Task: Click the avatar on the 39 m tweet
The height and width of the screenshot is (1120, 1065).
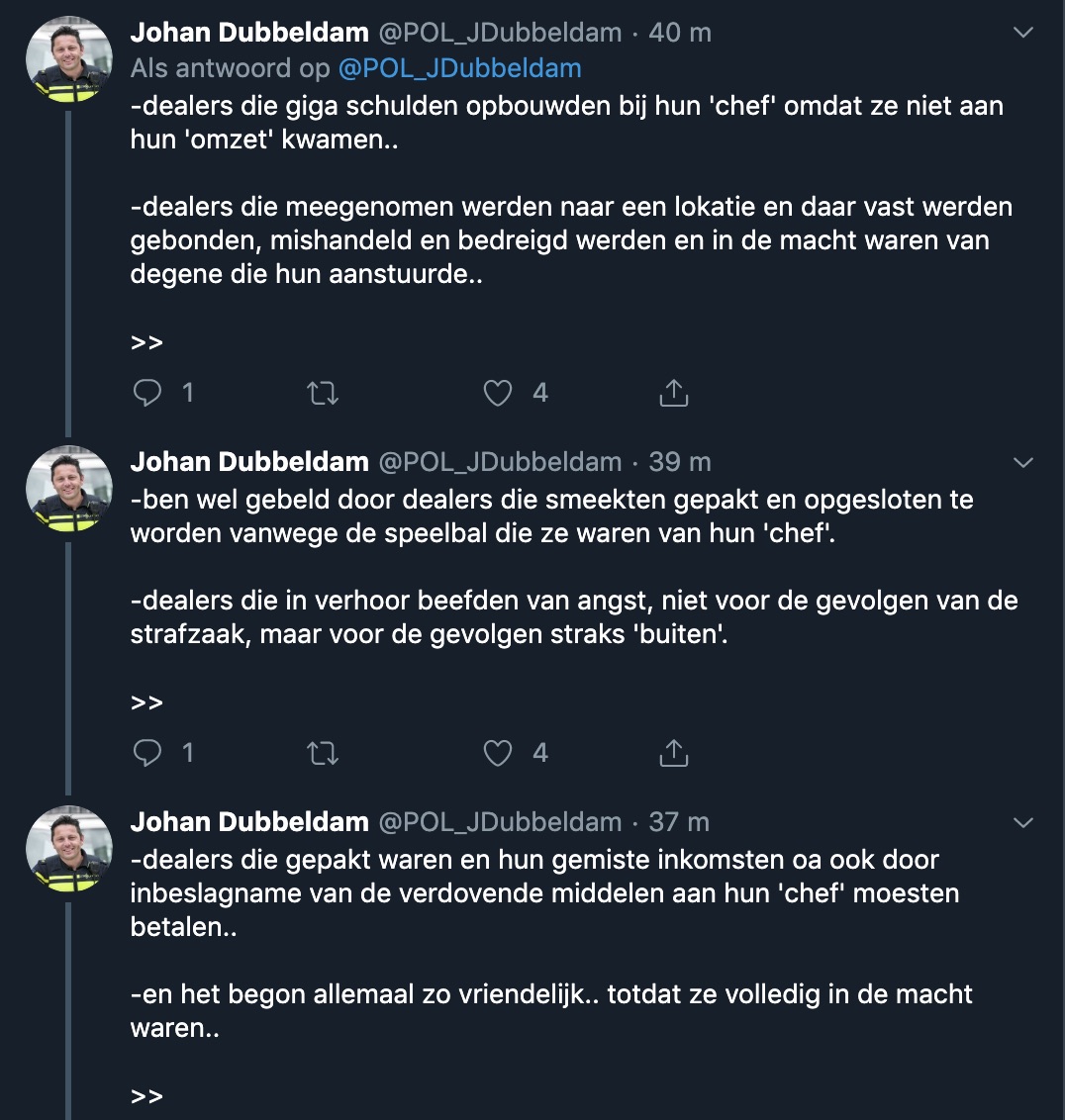Action: 68,489
